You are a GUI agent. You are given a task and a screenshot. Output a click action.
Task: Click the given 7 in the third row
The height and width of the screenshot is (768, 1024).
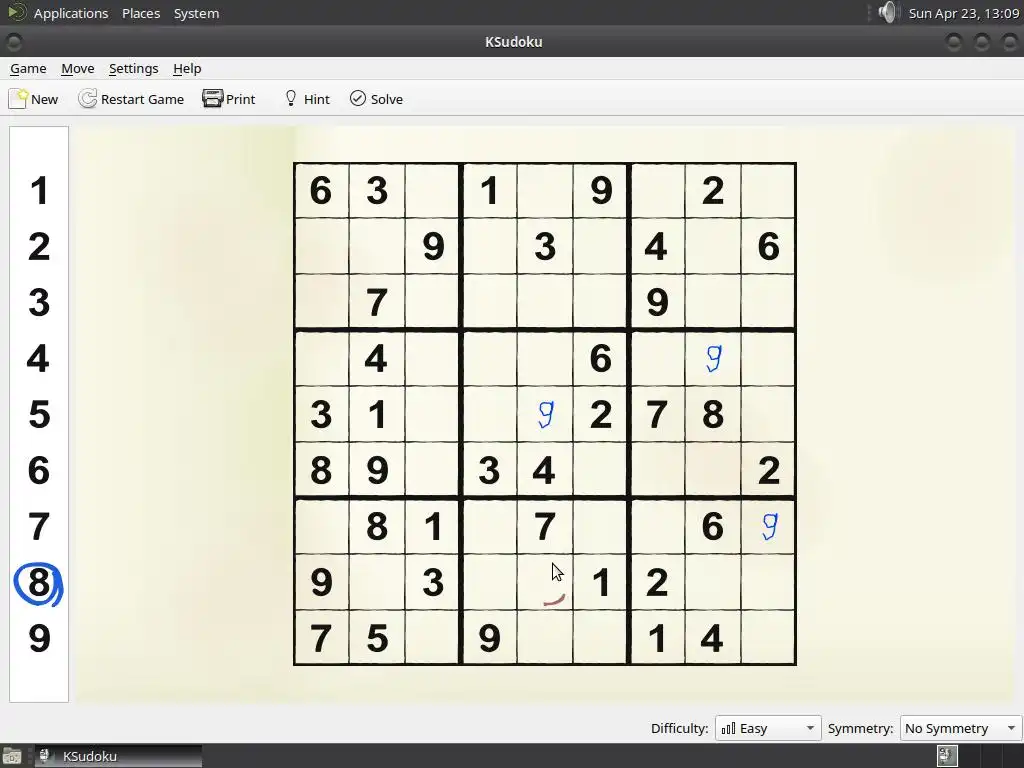(x=377, y=302)
